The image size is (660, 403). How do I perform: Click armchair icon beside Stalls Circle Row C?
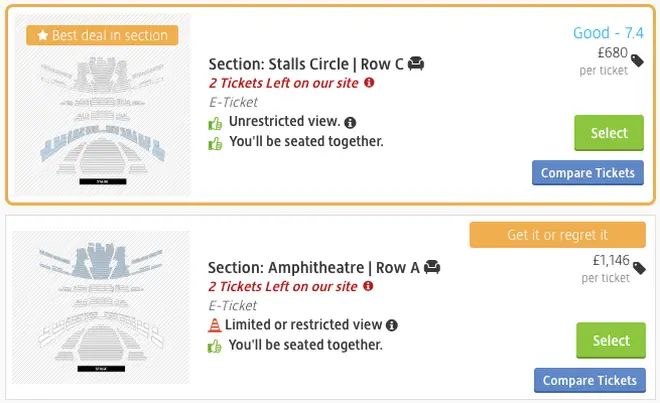416,64
